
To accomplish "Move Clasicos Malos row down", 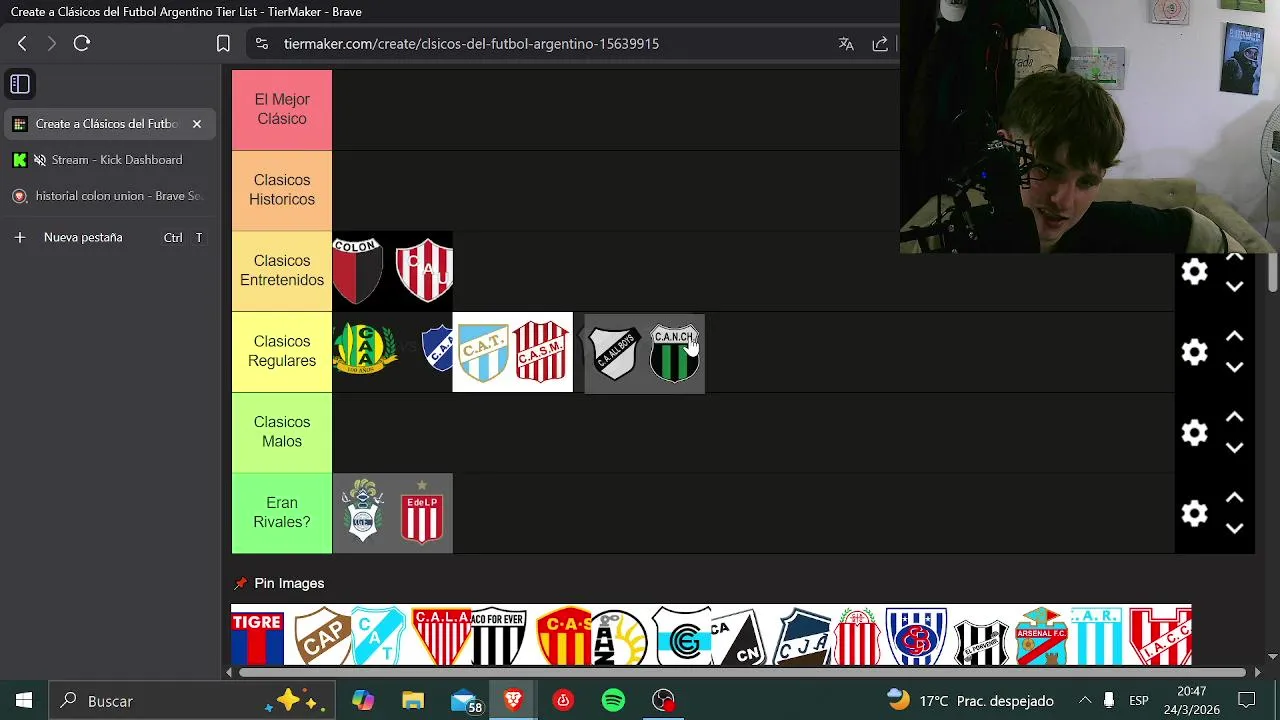I will [x=1234, y=448].
